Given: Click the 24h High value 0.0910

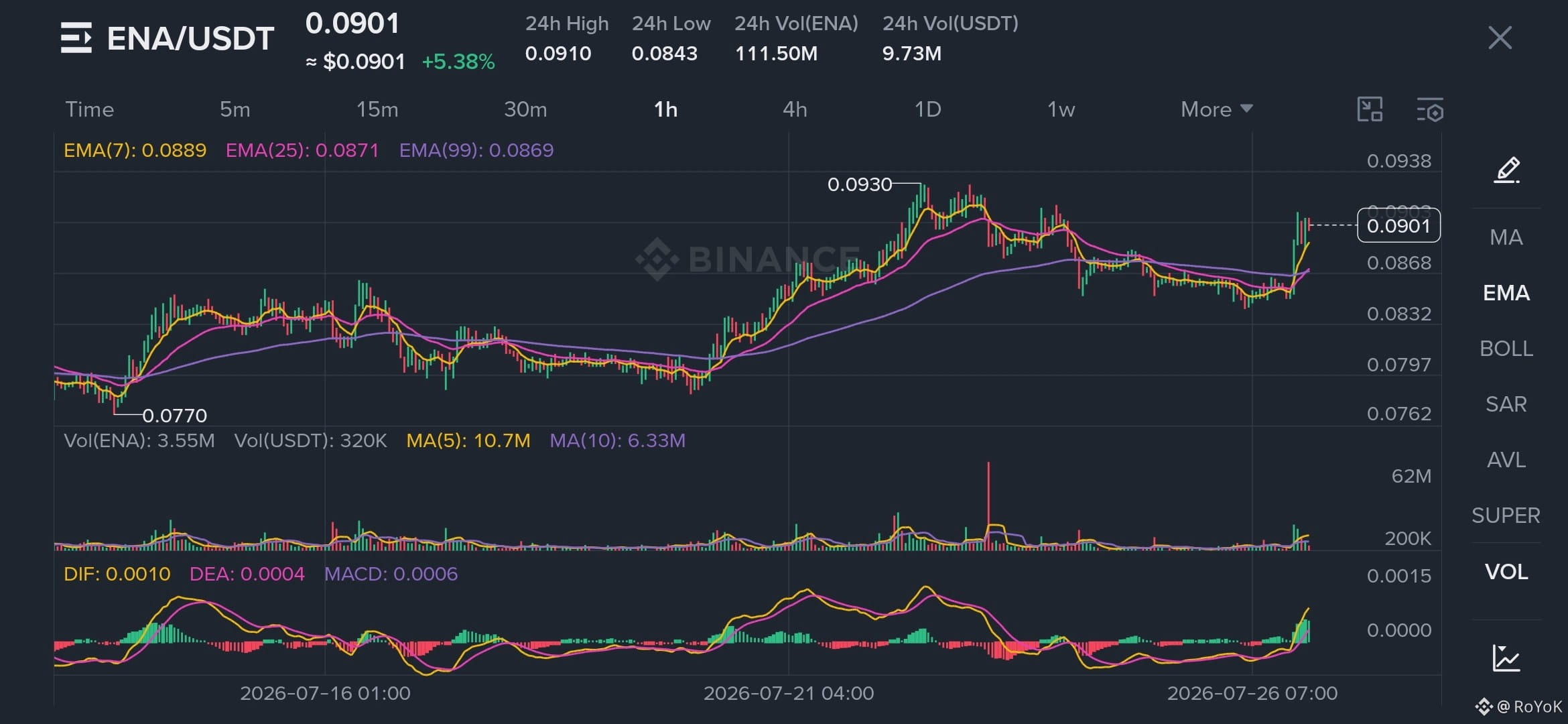Looking at the screenshot, I should click(x=558, y=54).
